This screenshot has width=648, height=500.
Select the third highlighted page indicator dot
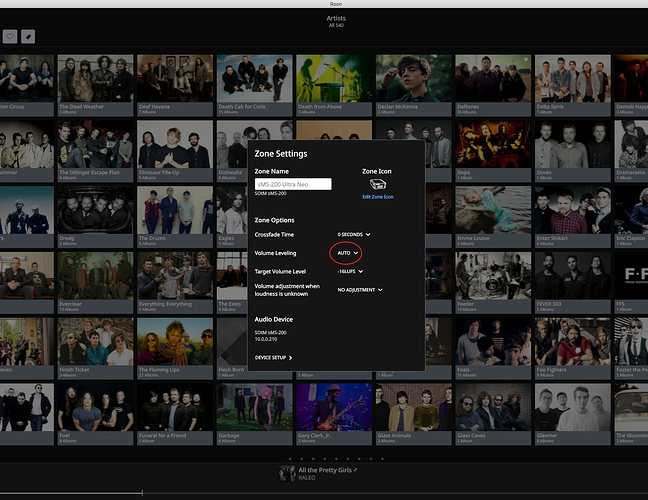(313, 459)
